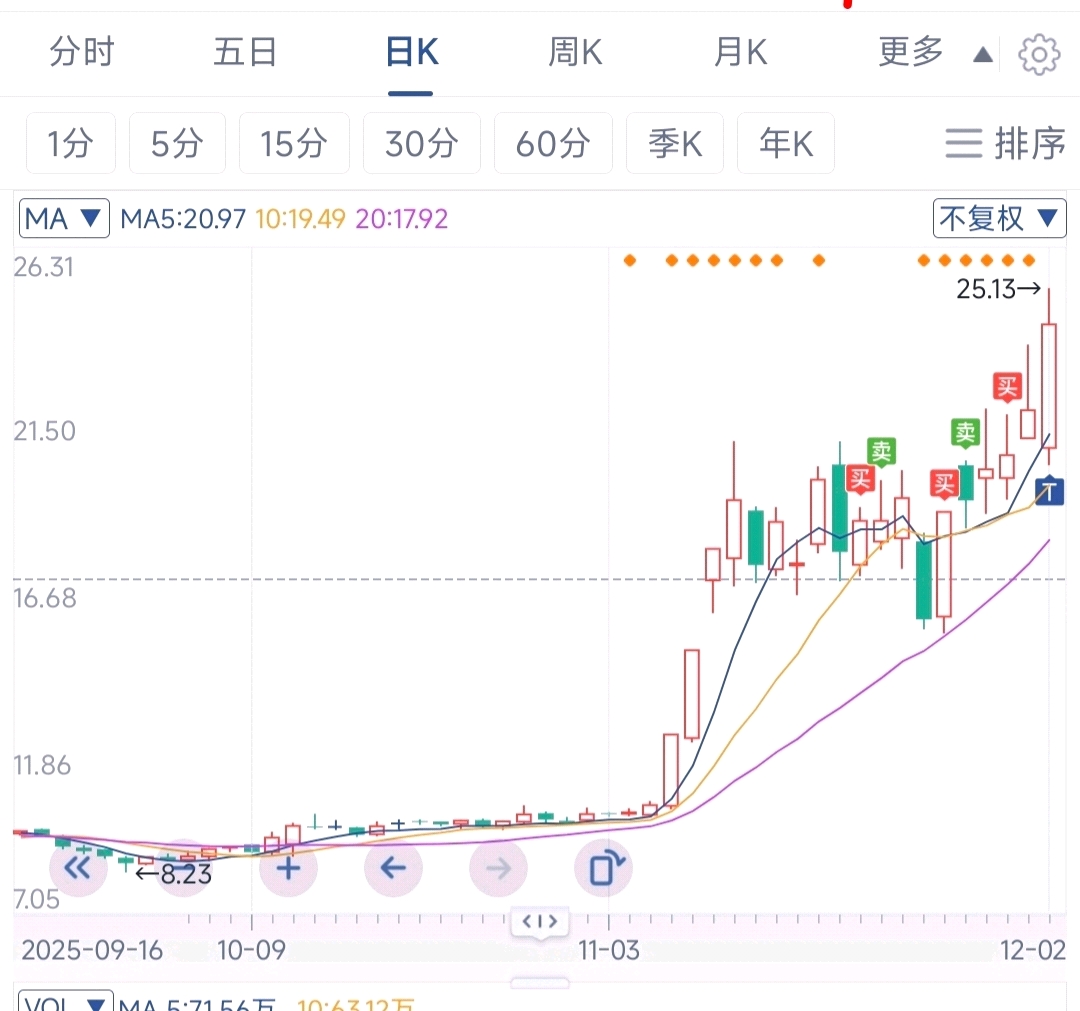Tap the leftmost green 卖 marker
This screenshot has height=1011, width=1080.
click(881, 452)
